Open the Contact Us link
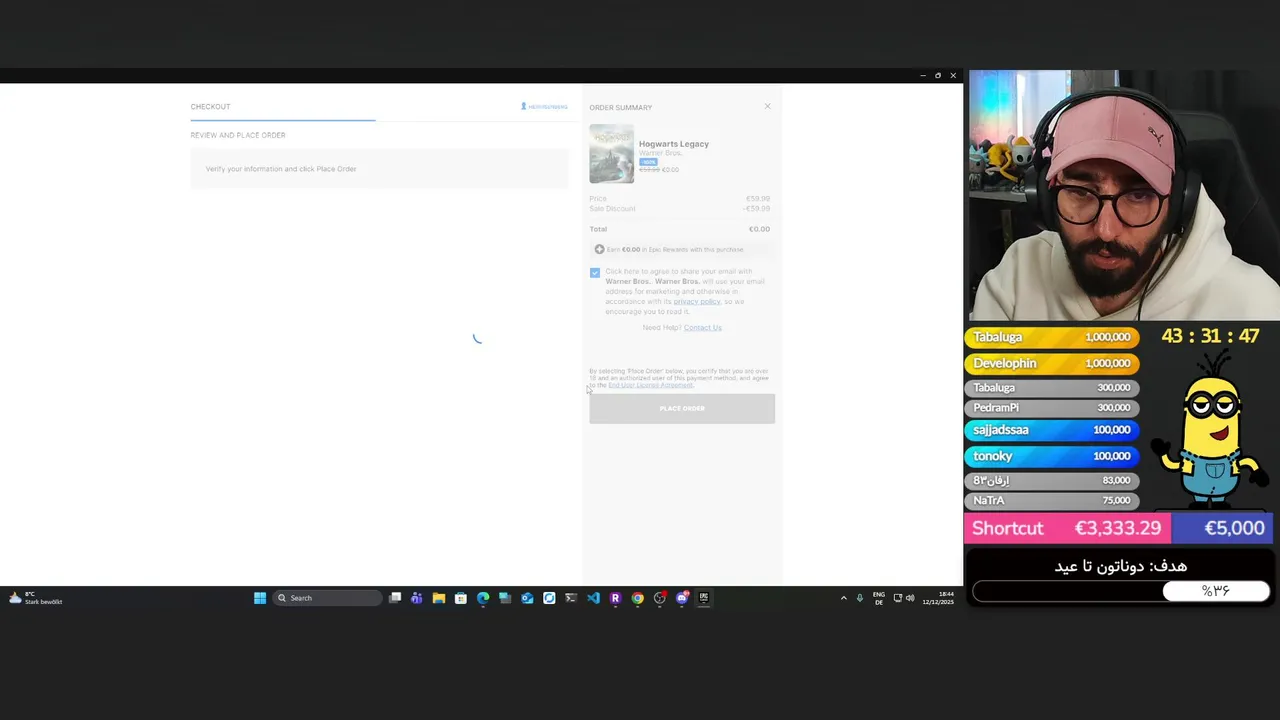Screen dimensions: 1280x720 [x=702, y=327]
